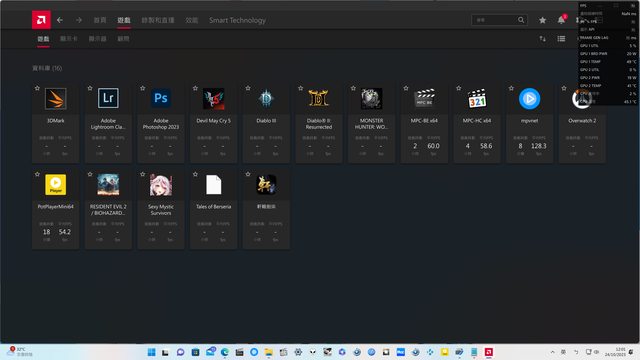Select MONSTER HUNTER: WORLD tile
Image resolution: width=640 pixels, height=360 pixels.
371,123
